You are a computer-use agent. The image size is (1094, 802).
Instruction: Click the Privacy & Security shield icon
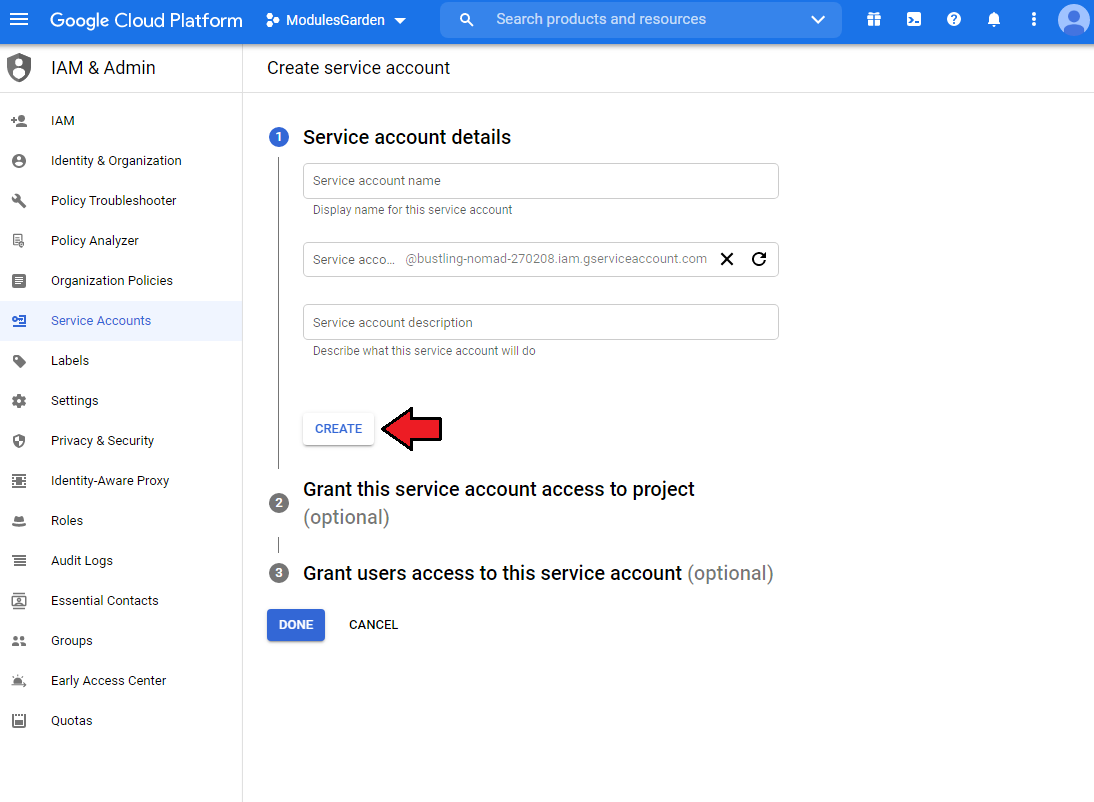pyautogui.click(x=19, y=440)
